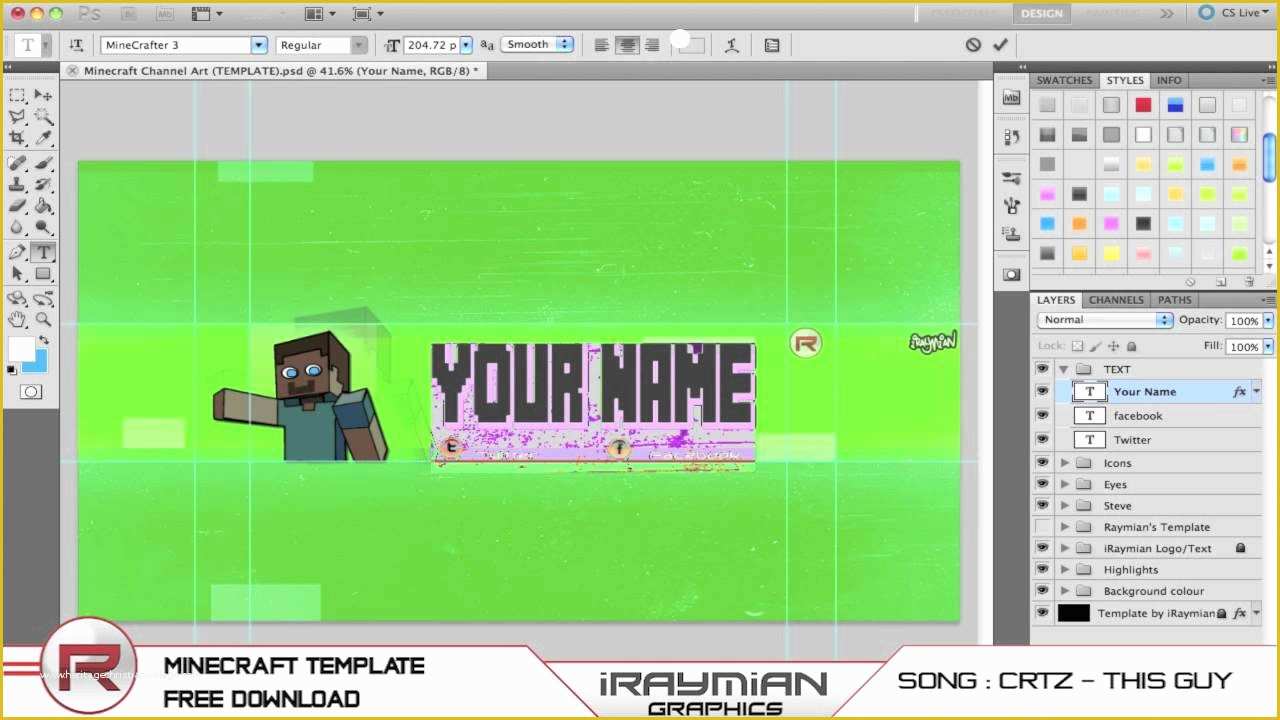
Task: Select the Dodge tool
Action: [43, 228]
